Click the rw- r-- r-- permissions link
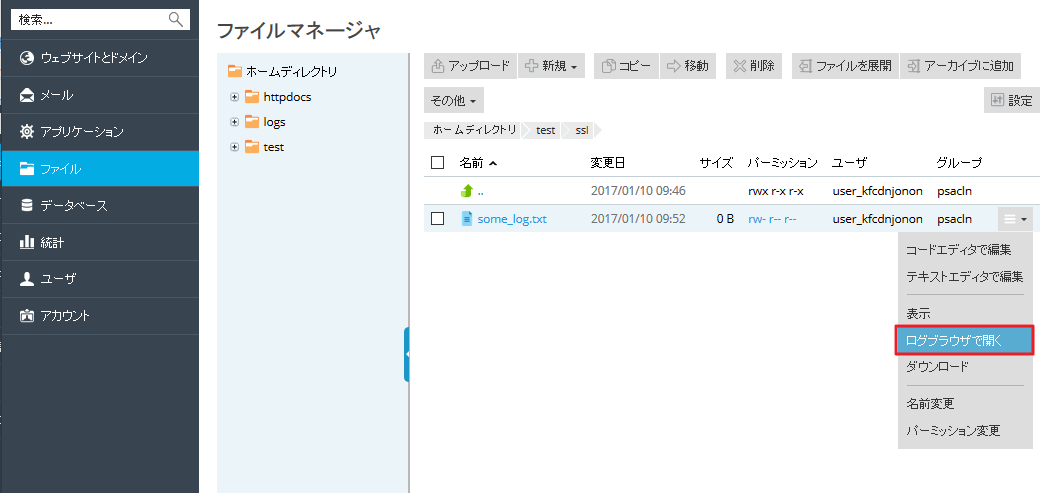Screen dimensions: 1059x493 773,219
